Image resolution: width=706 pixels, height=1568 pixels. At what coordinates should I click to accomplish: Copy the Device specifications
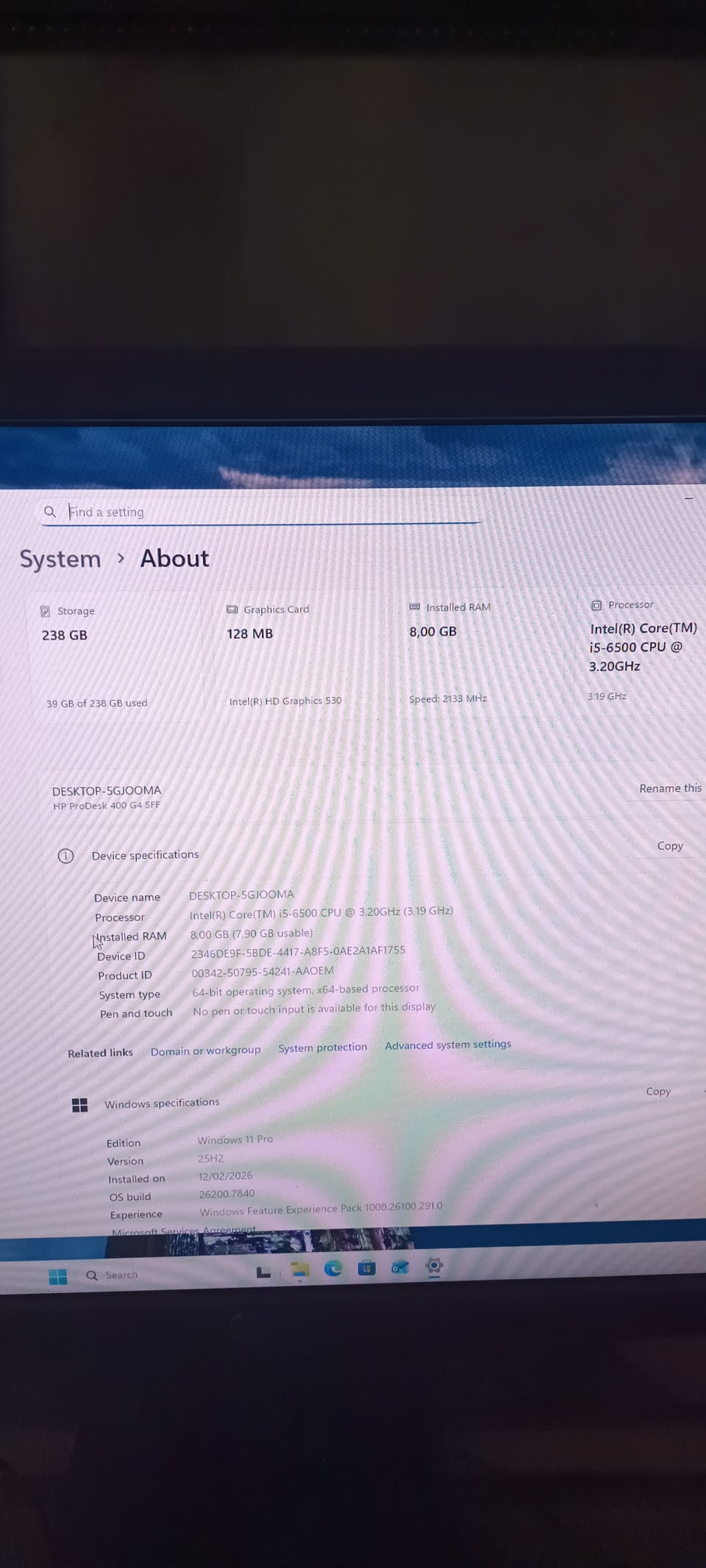coord(670,846)
